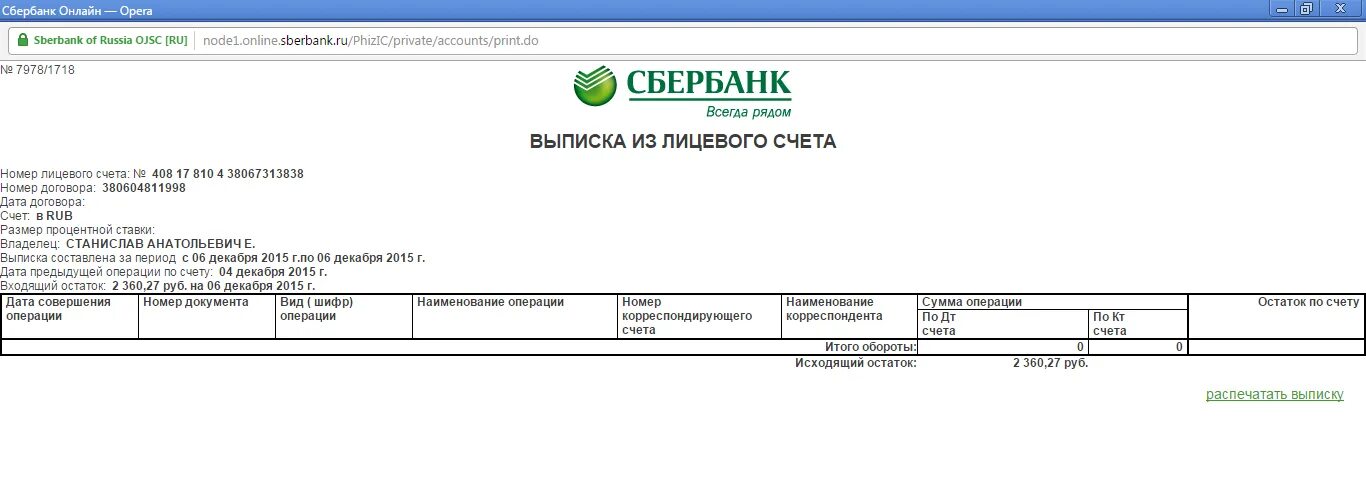Click the 'Номер корреспондирующего счета' column header
Viewport: 1366px width, 503px height.
tap(699, 316)
